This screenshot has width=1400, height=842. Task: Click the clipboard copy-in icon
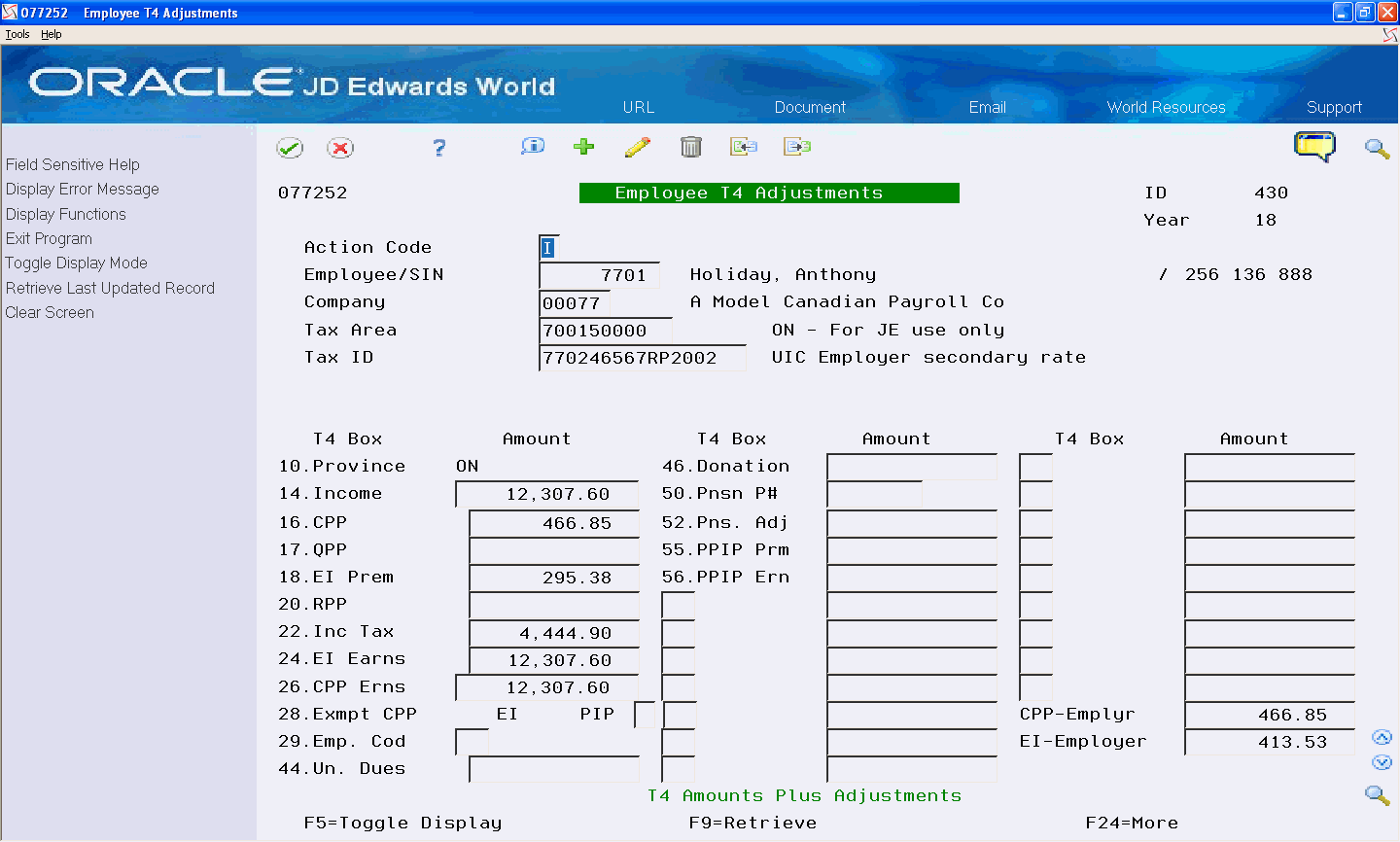coord(744,147)
